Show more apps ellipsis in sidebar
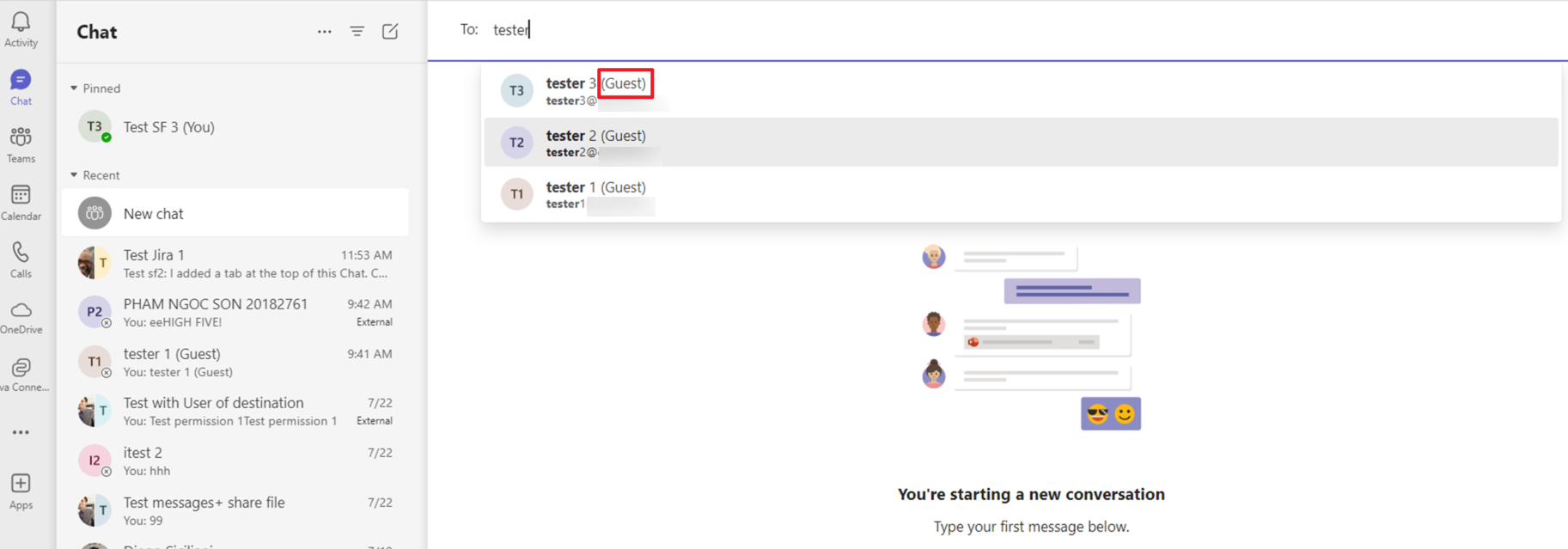The width and height of the screenshot is (1568, 549). pos(21,432)
